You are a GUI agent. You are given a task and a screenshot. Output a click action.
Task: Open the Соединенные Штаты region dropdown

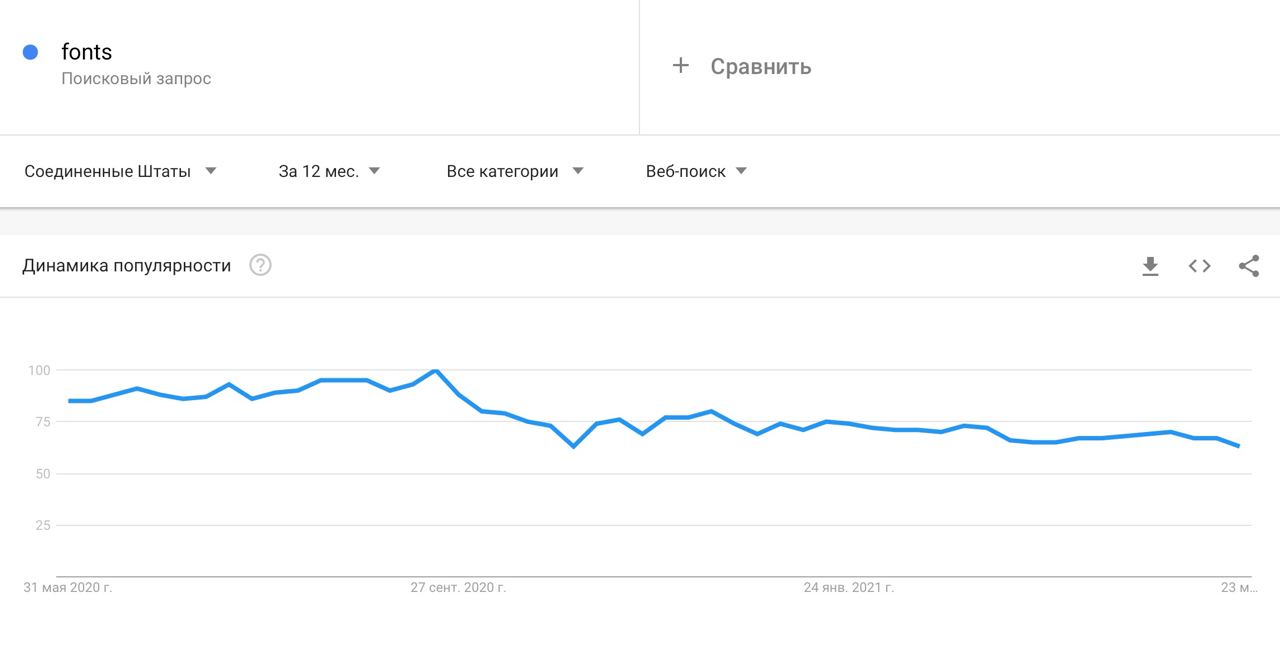(x=120, y=171)
